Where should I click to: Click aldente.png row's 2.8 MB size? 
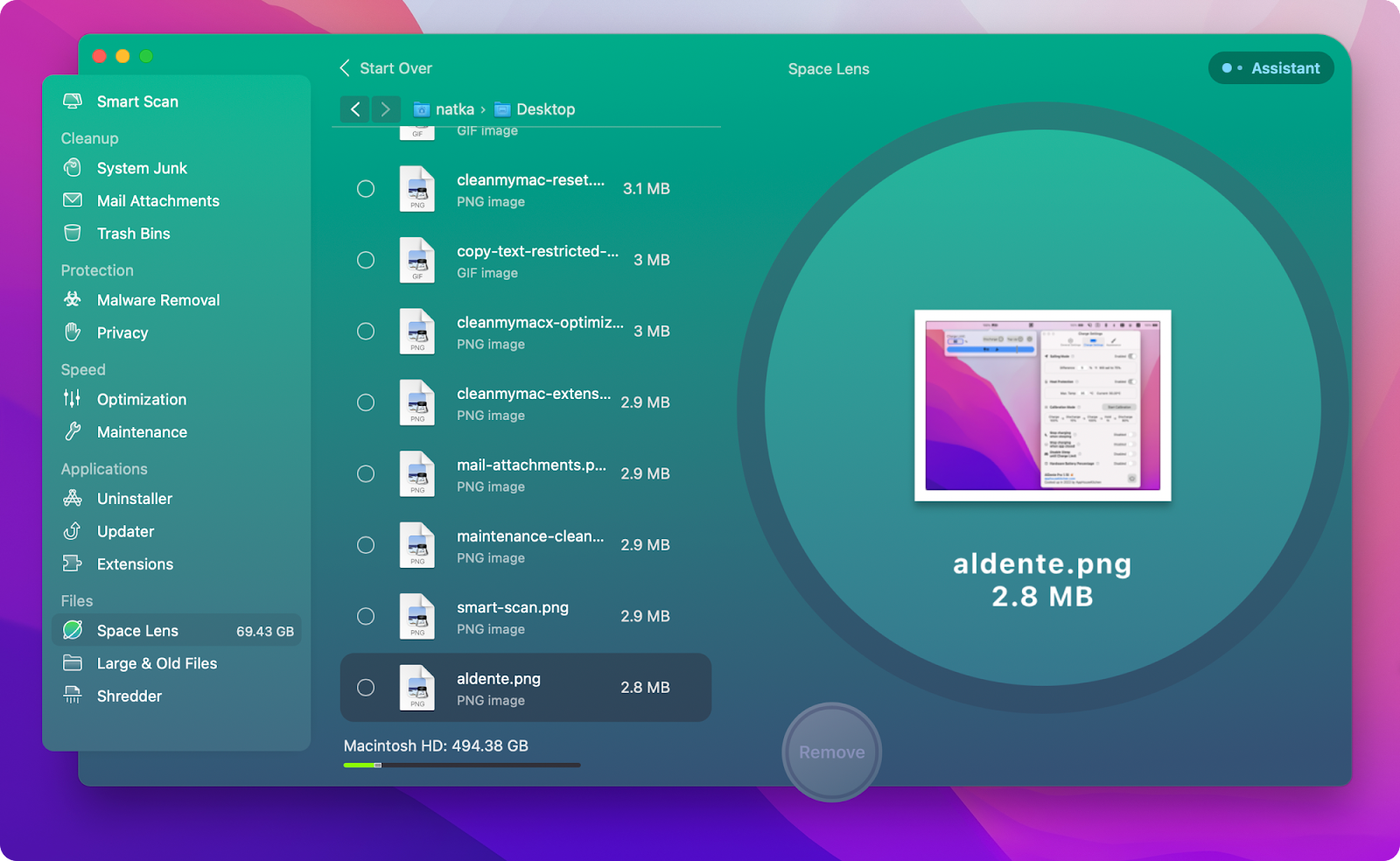click(646, 688)
